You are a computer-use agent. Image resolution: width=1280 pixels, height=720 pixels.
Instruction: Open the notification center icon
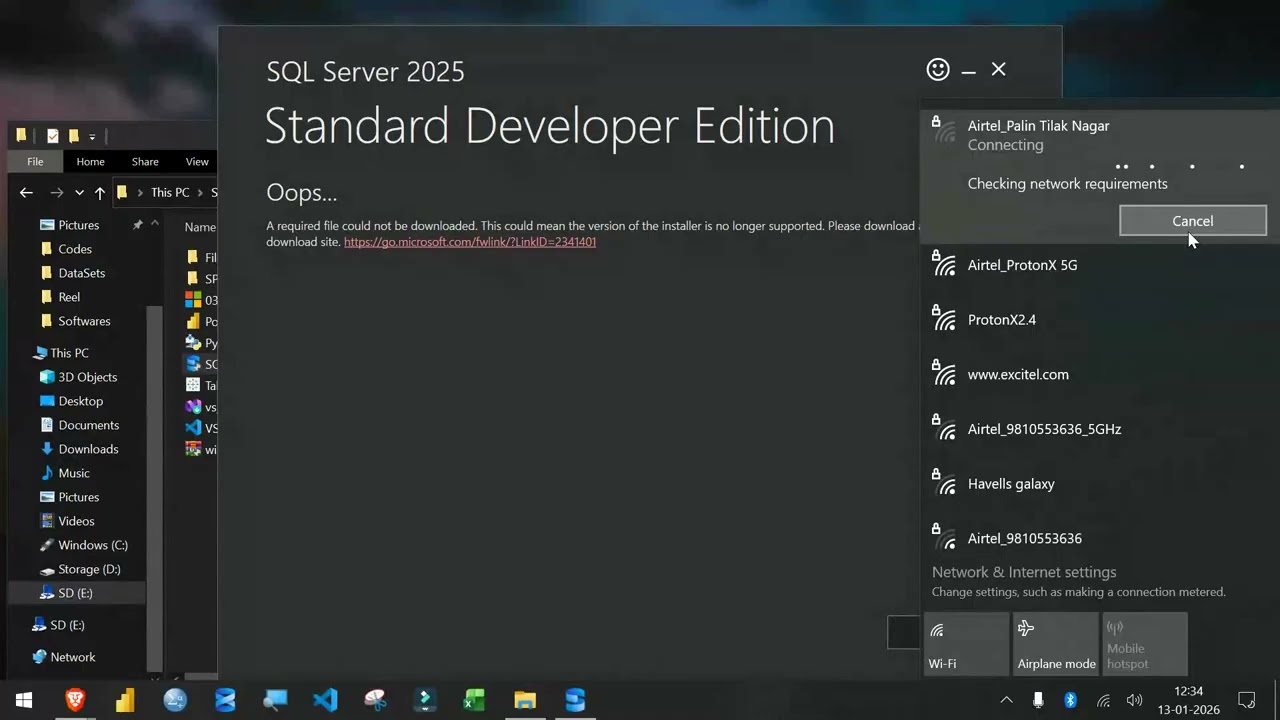(1247, 700)
